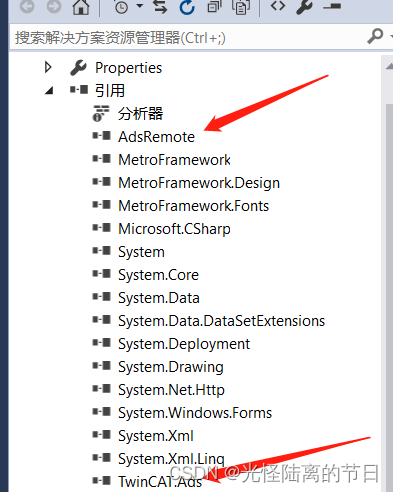Select the MetroFramework.Fonts reference
393x492 pixels.
(193, 206)
